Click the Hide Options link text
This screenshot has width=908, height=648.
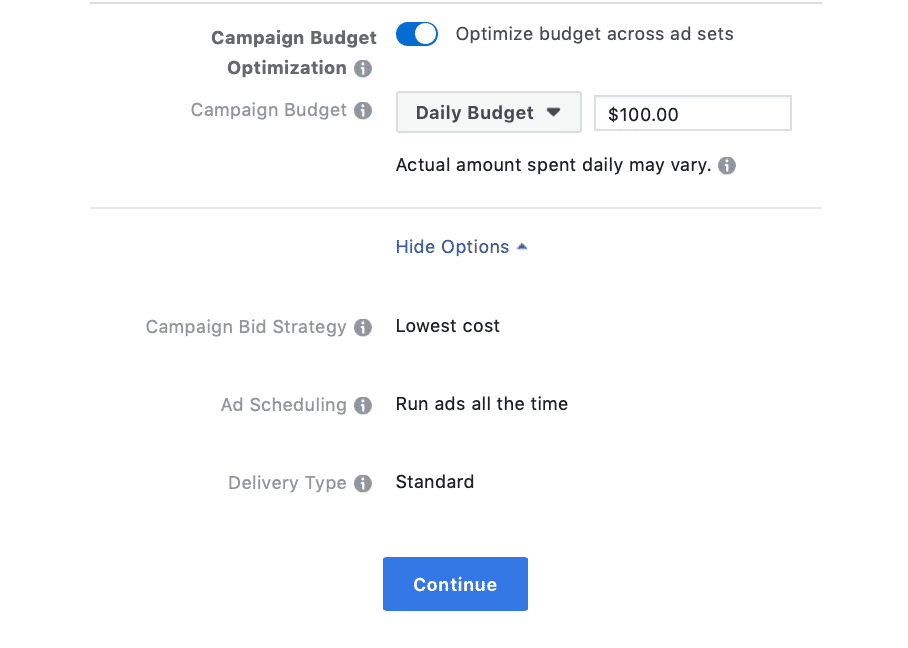point(452,247)
